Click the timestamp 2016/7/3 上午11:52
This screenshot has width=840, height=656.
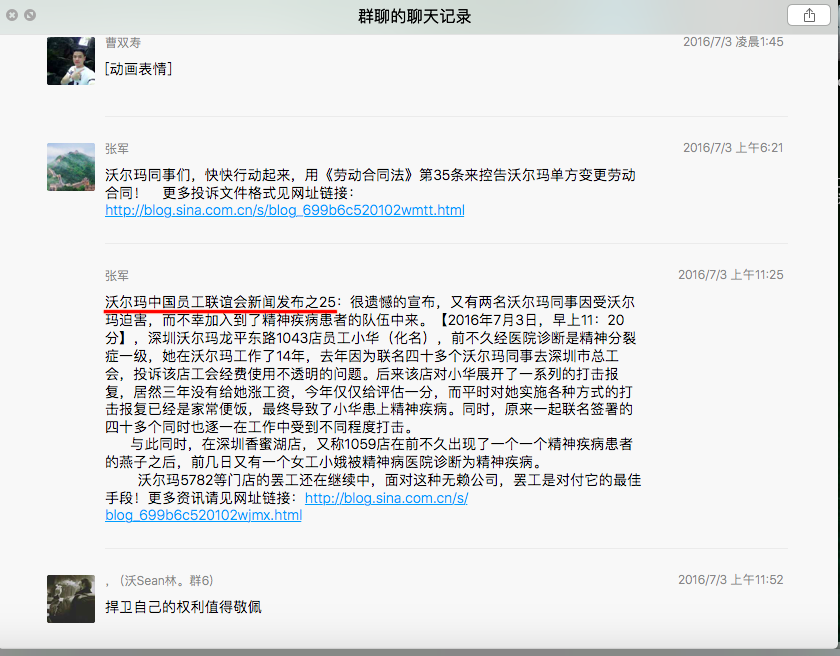(x=731, y=579)
